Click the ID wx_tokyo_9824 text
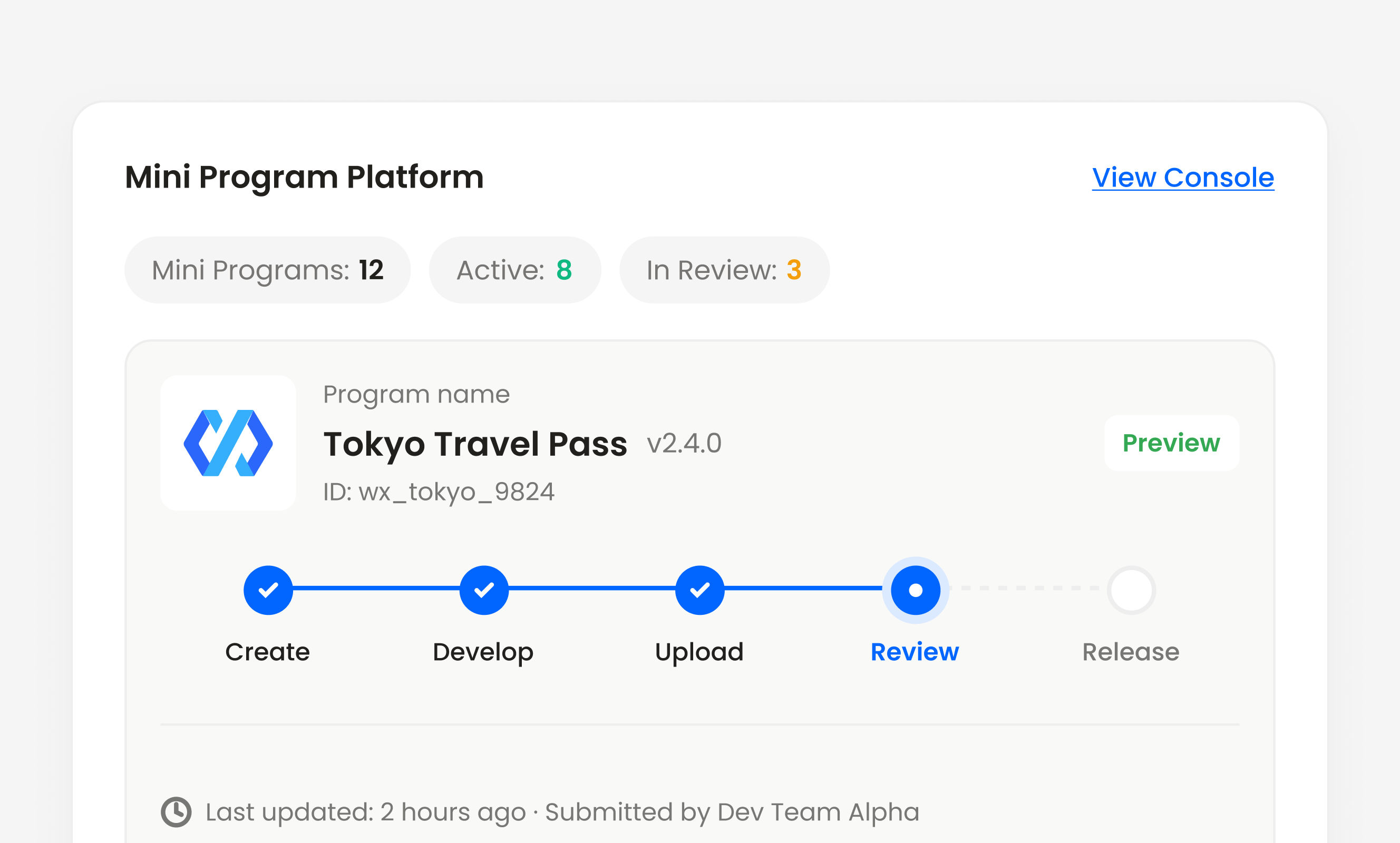This screenshot has height=843, width=1400. tap(439, 492)
